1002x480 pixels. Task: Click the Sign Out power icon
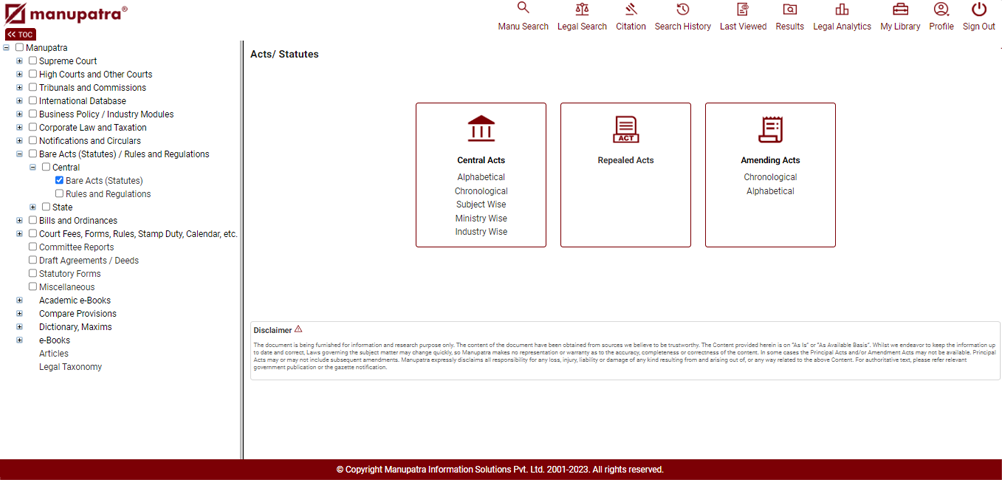click(x=978, y=9)
